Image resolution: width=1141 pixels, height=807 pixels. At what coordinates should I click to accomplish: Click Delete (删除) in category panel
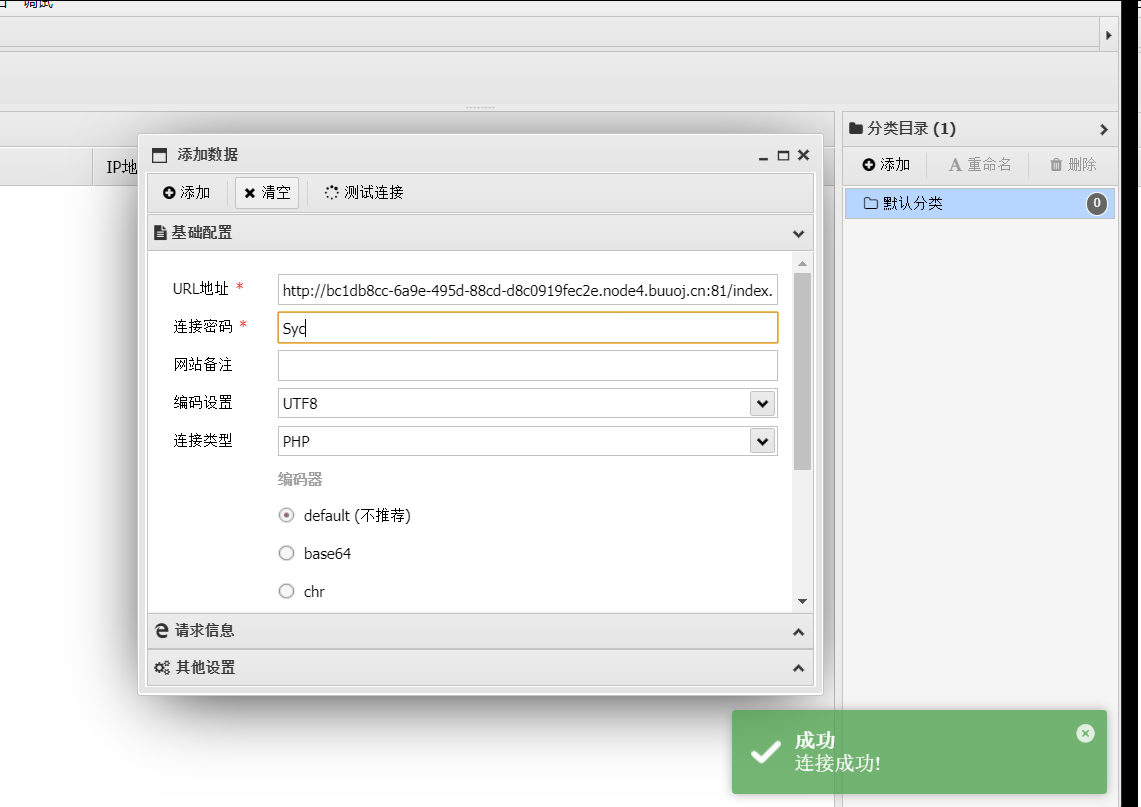tap(1073, 164)
